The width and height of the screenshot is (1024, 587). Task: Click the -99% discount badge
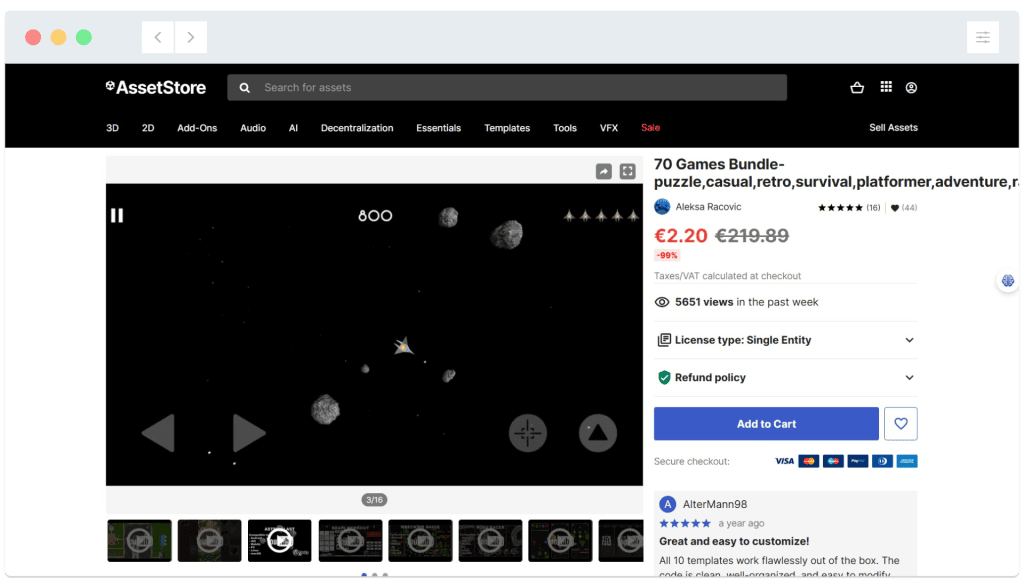coord(667,255)
